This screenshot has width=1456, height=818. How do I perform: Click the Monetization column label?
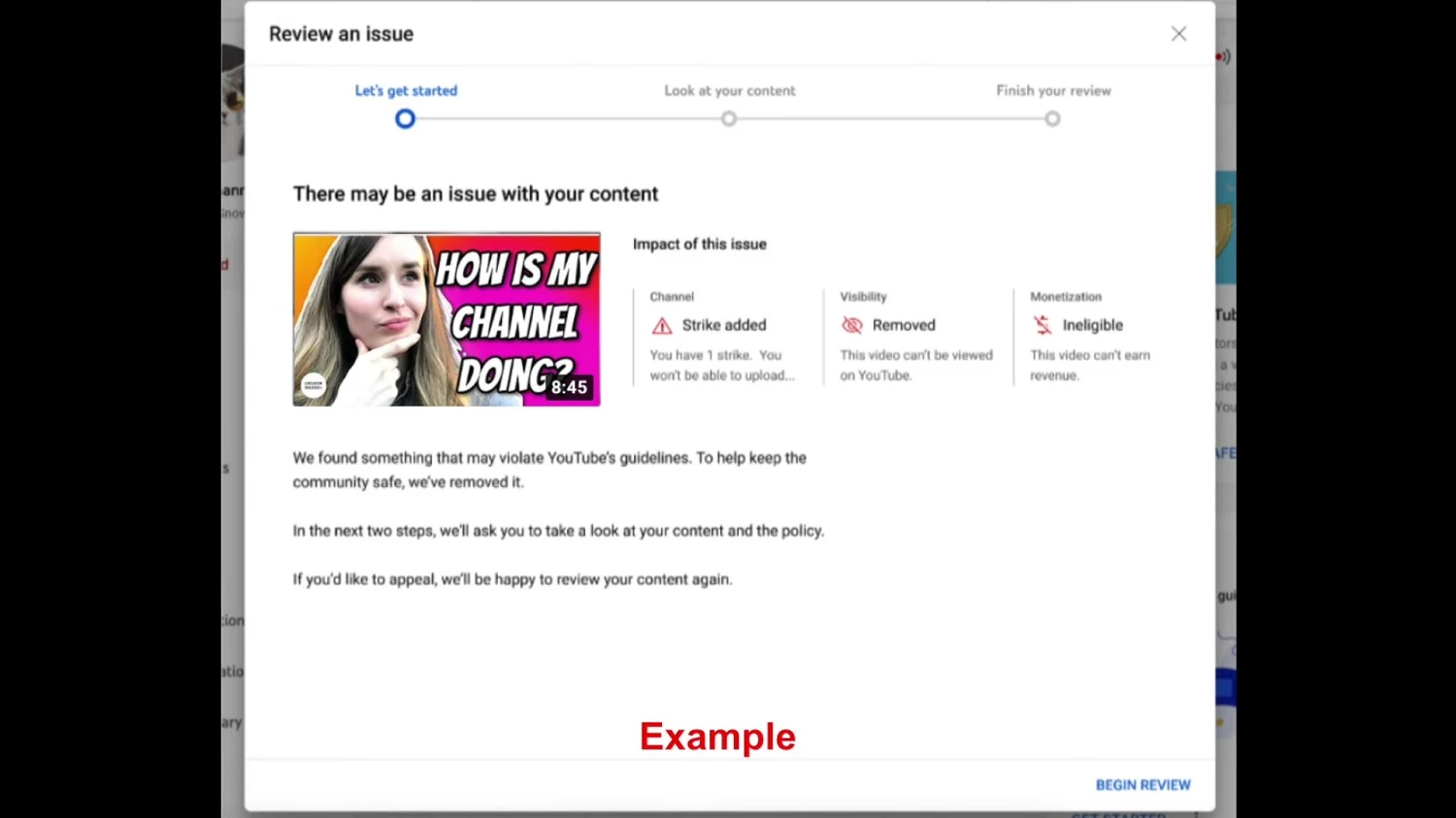coord(1066,297)
